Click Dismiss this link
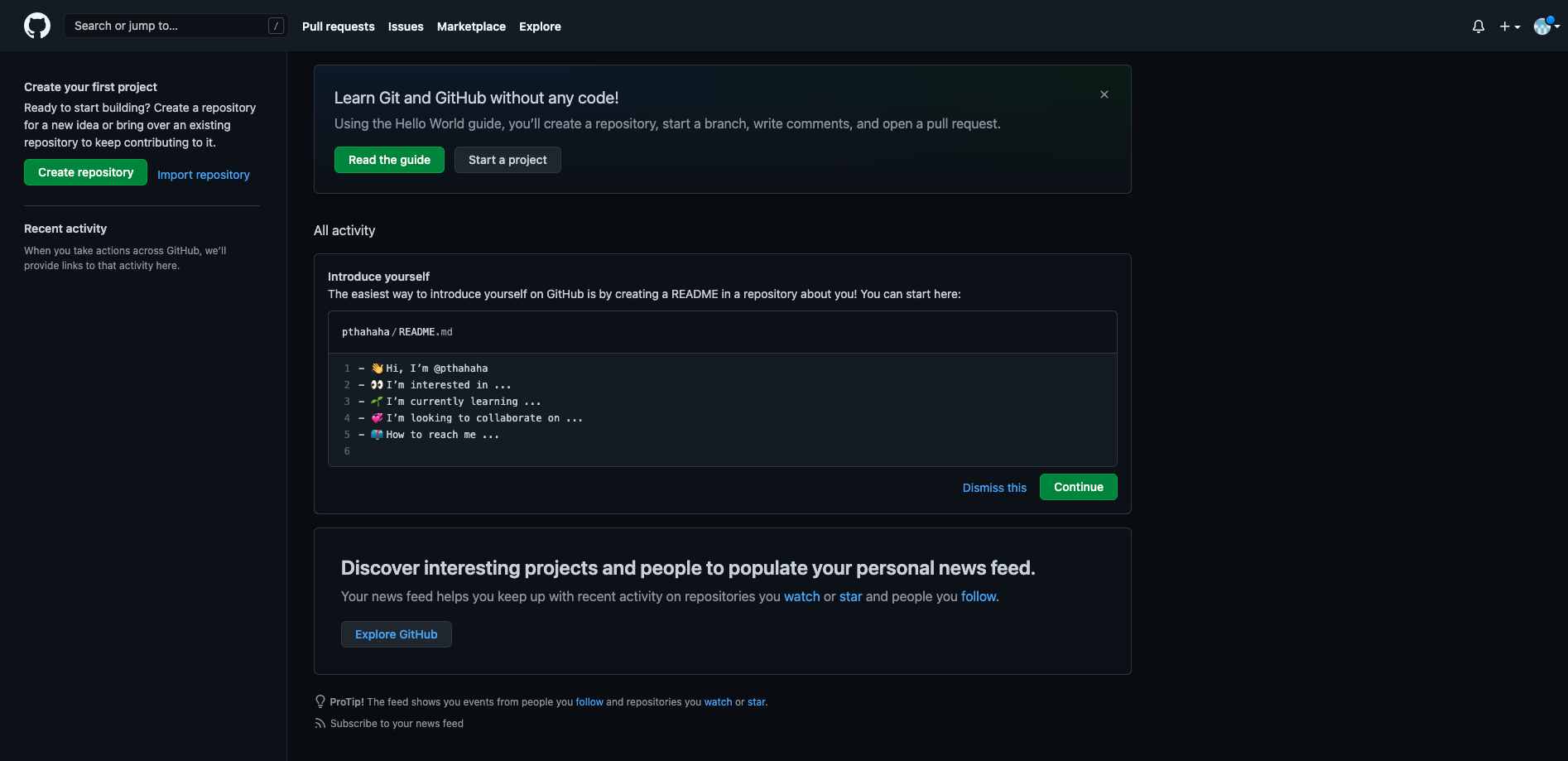The width and height of the screenshot is (1568, 761). (994, 488)
